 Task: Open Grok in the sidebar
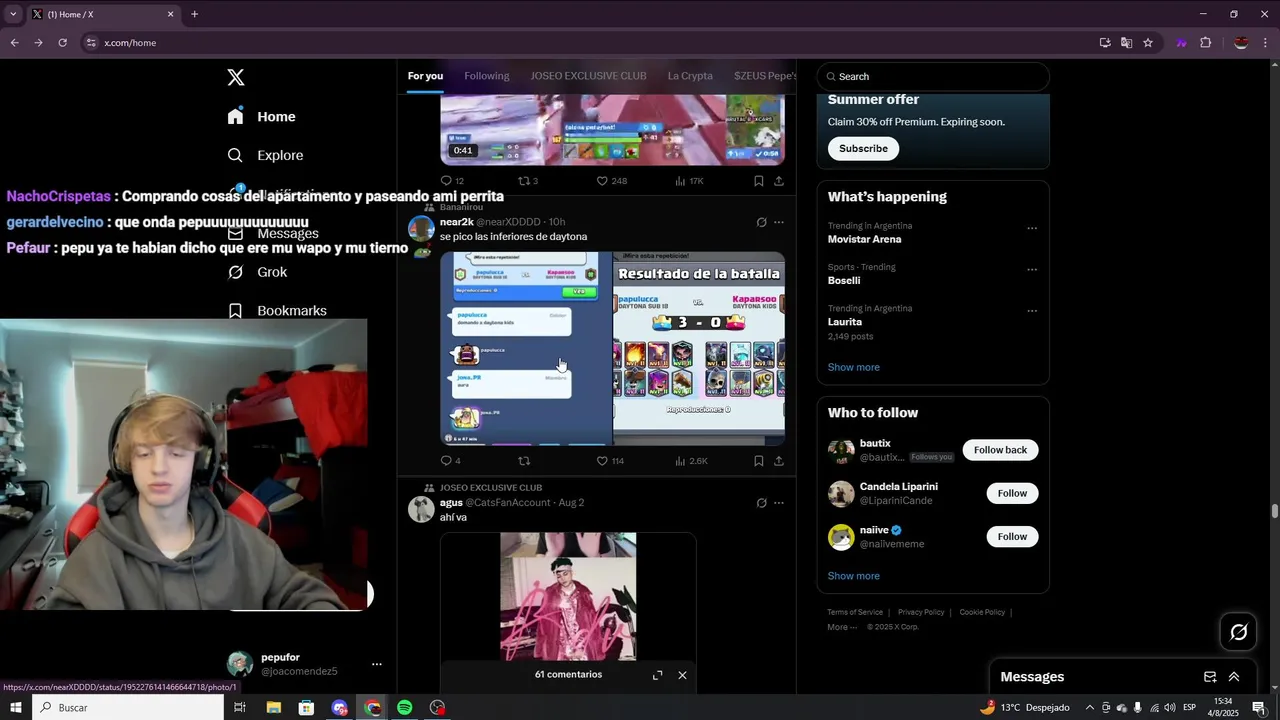pos(257,272)
